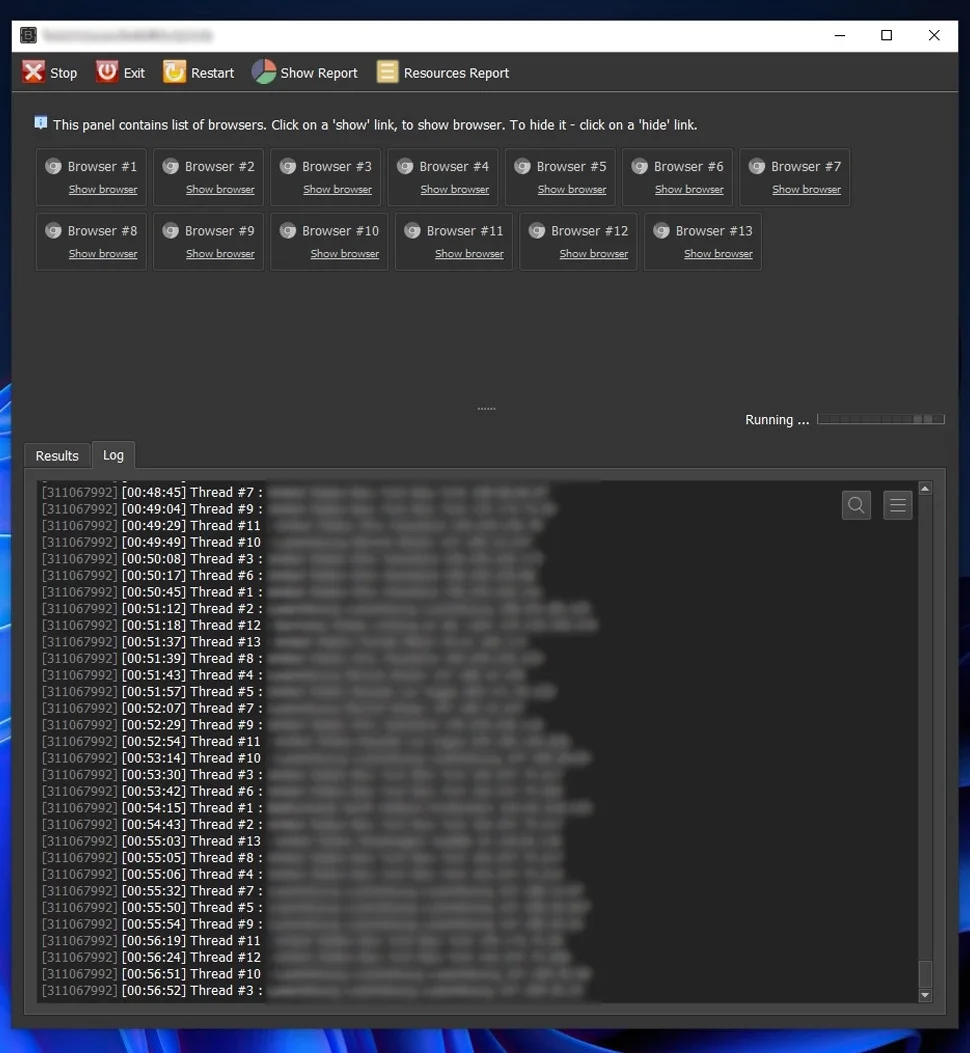Click the log scrollbar down arrow

click(x=925, y=995)
